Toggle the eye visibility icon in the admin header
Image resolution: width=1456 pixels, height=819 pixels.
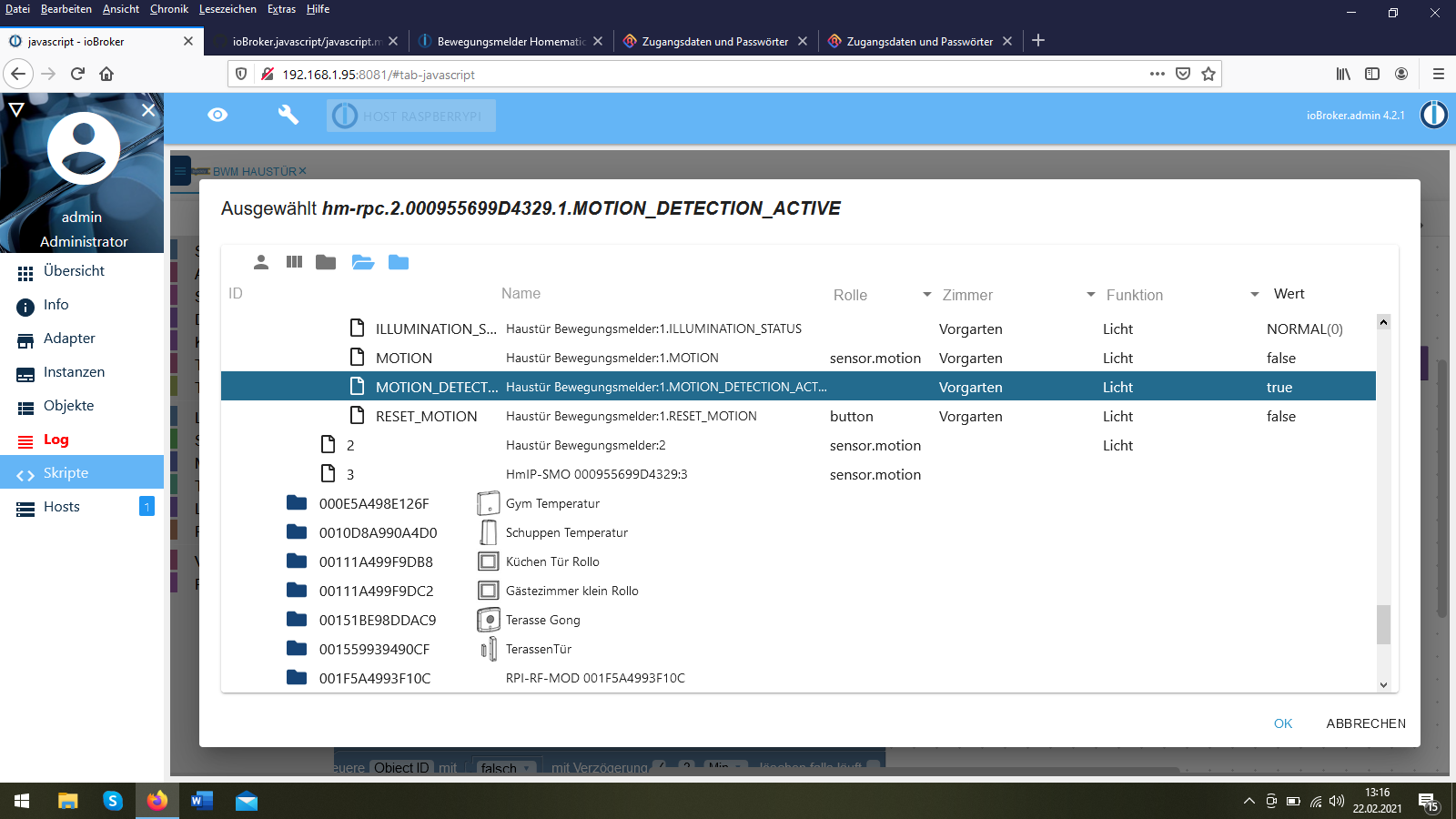click(x=217, y=115)
